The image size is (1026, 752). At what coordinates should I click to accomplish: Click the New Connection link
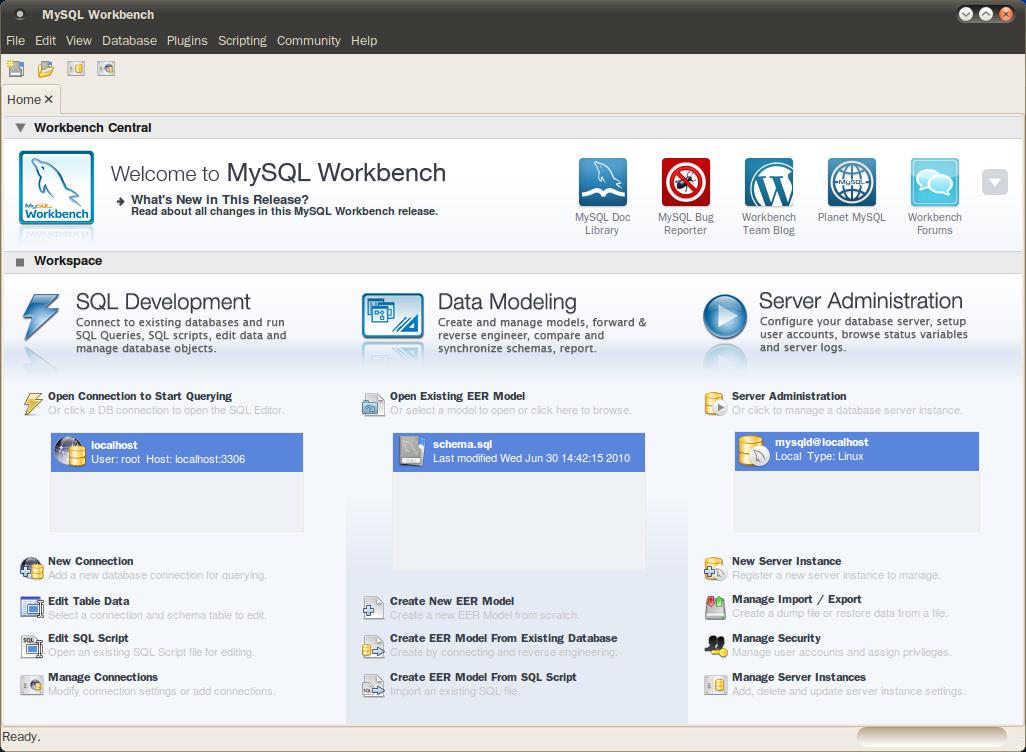click(91, 561)
